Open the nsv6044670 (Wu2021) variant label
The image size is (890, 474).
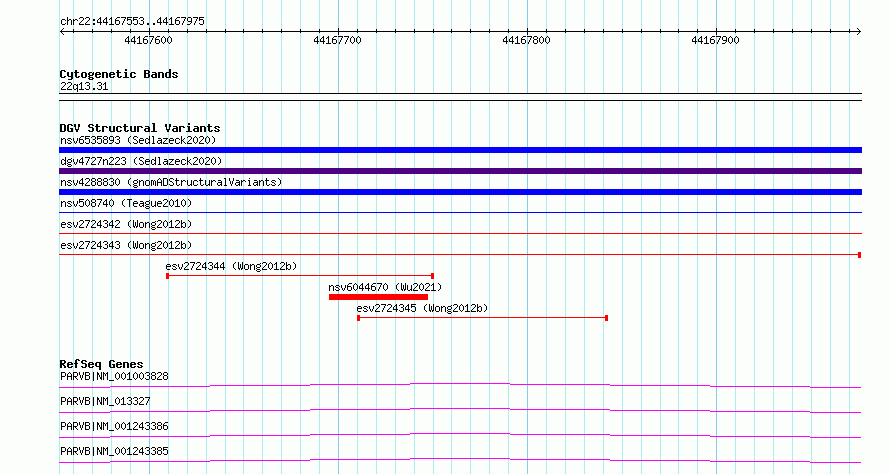385,287
